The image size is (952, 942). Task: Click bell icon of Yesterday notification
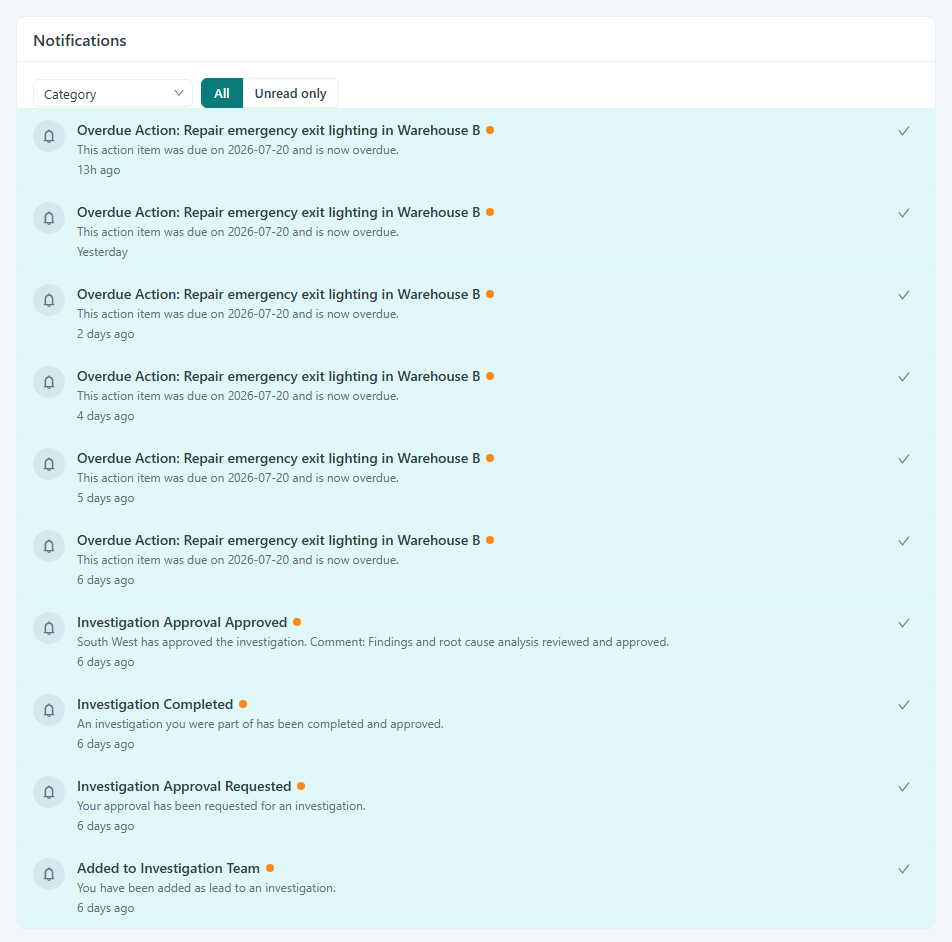point(49,218)
